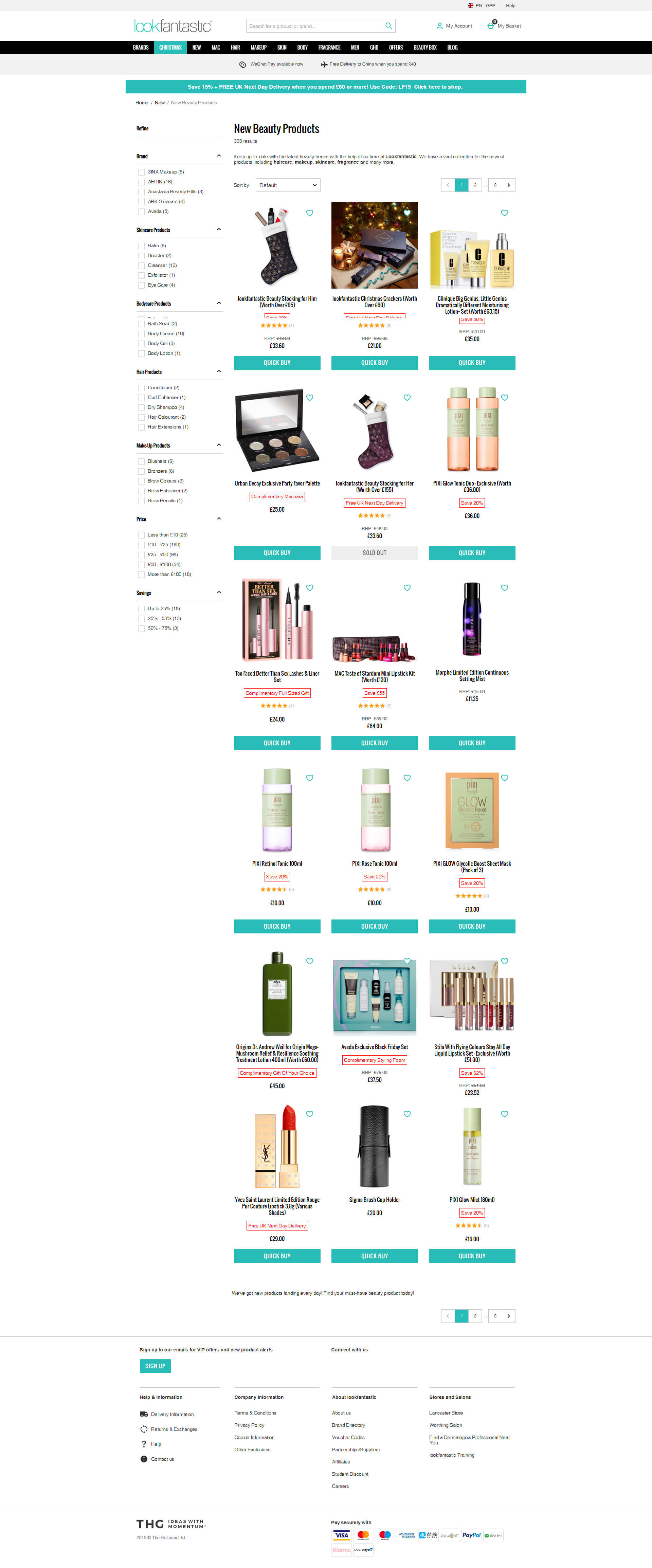Screen dimensions: 652x1568
Task: Check the Cleanser skincare filter
Action: click(x=141, y=266)
